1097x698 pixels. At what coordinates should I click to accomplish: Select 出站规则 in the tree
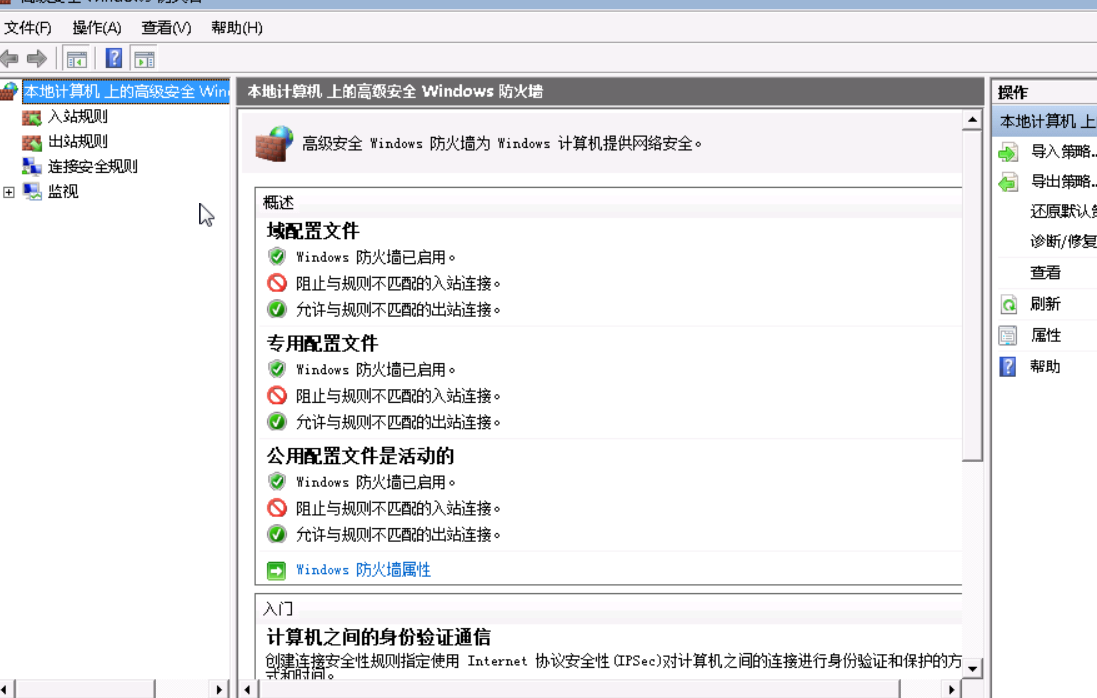pyautogui.click(x=78, y=141)
